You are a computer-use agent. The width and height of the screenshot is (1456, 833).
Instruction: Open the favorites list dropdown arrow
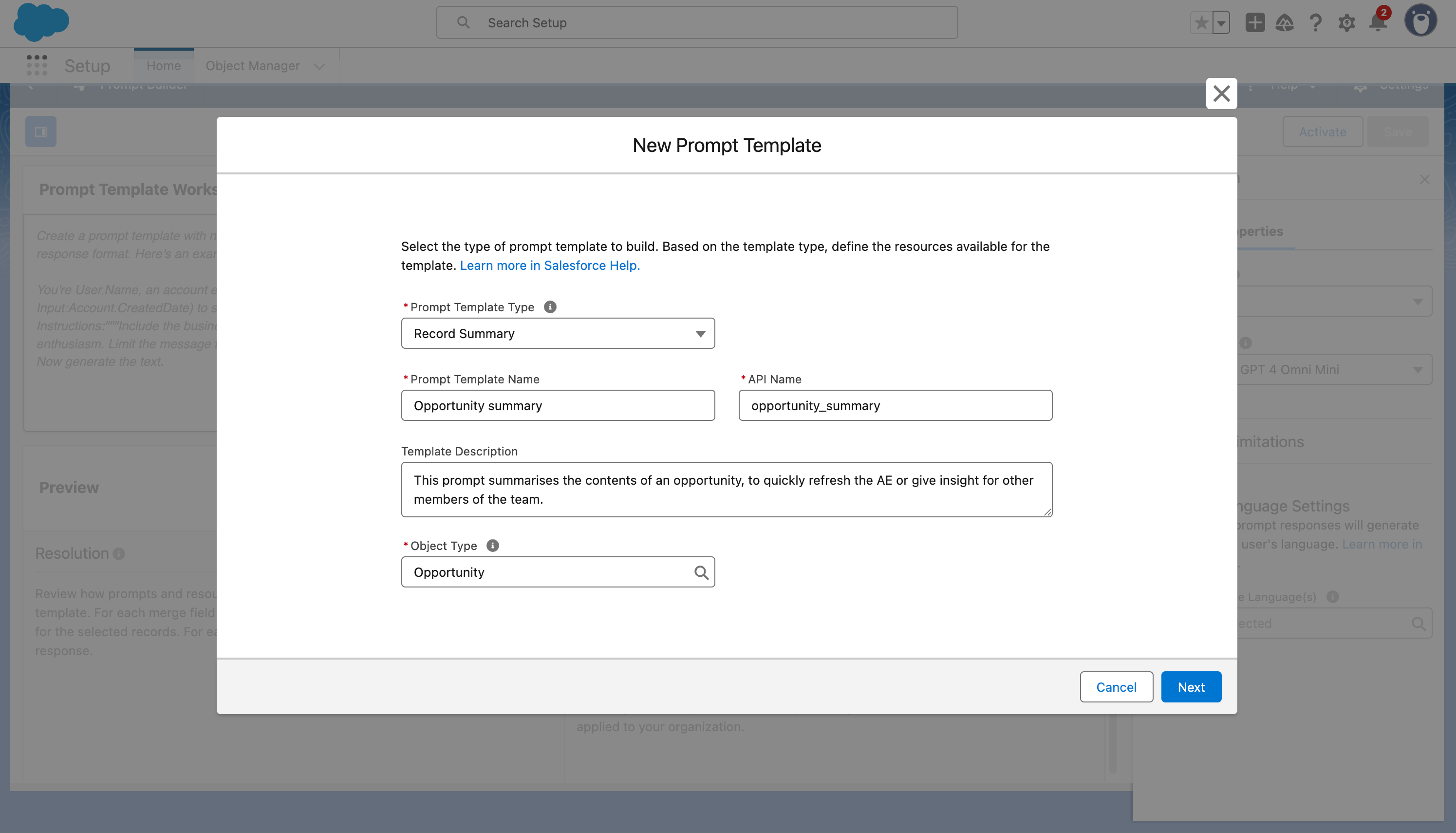pyautogui.click(x=1221, y=23)
